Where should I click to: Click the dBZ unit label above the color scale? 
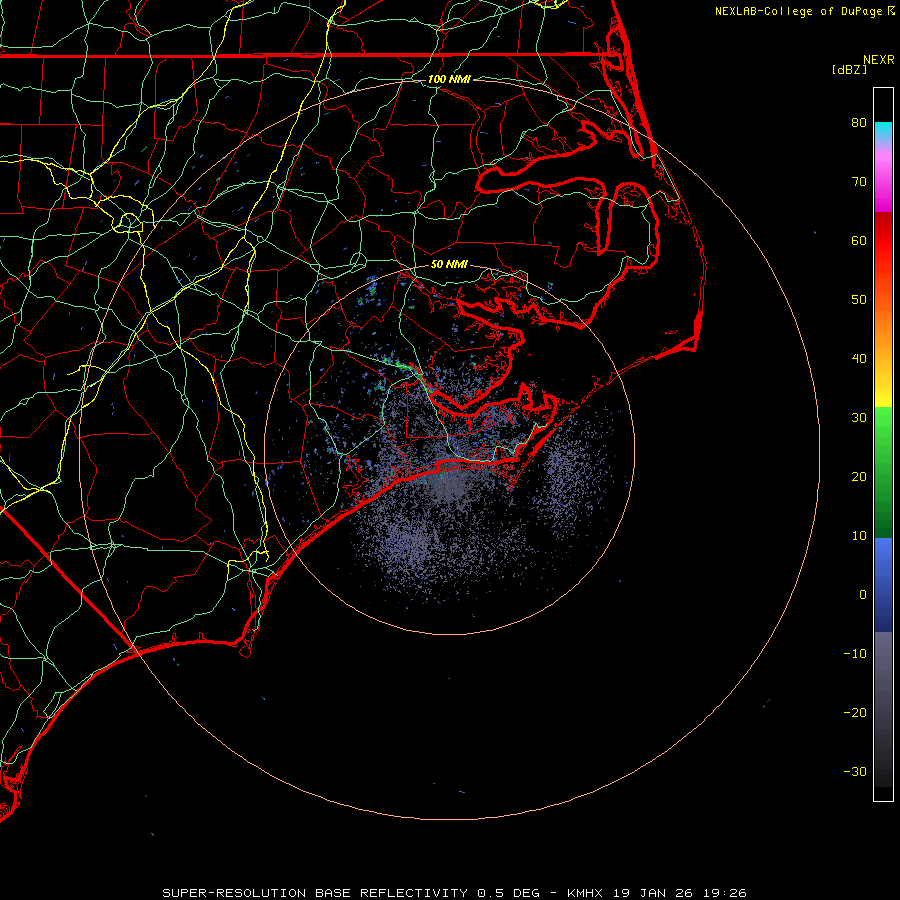pos(849,70)
